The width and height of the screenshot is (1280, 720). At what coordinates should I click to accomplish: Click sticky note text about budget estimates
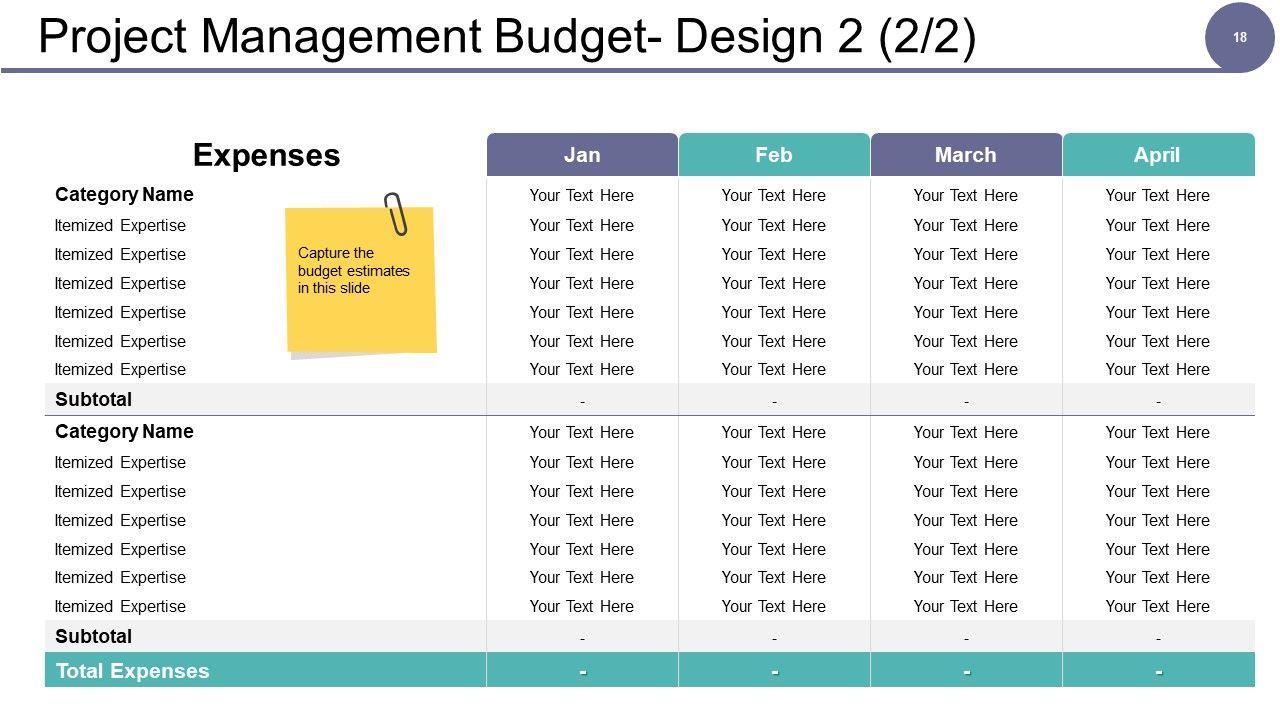pos(354,271)
